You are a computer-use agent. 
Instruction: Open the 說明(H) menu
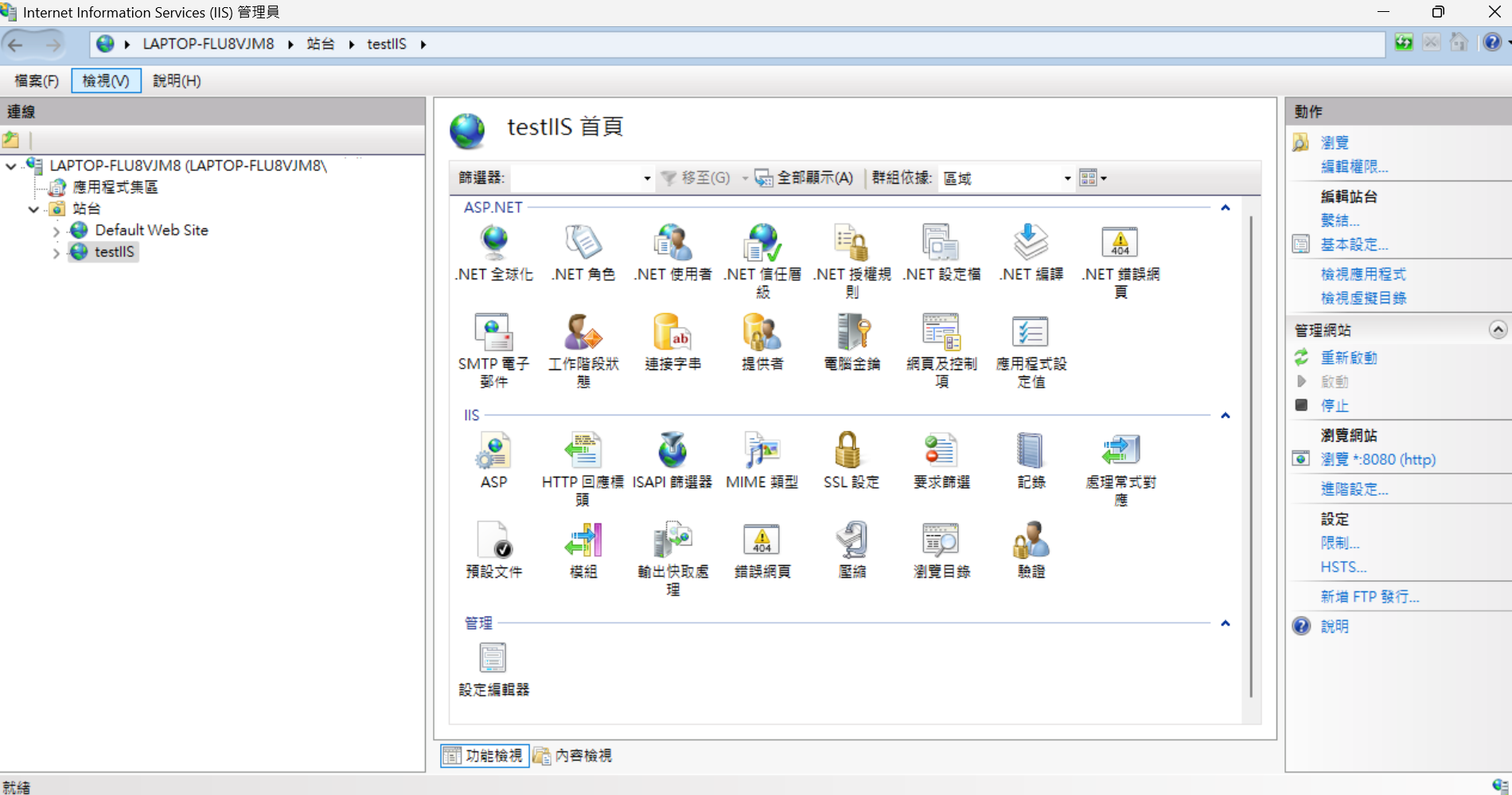point(177,80)
